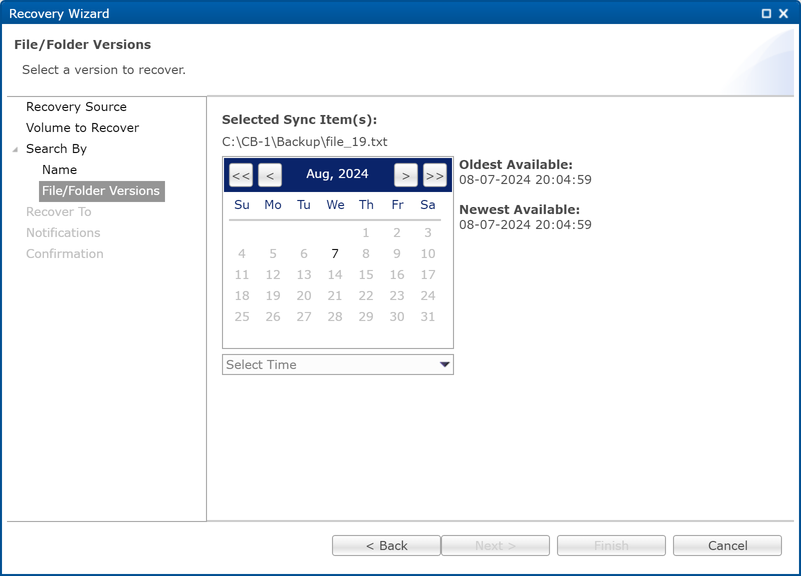This screenshot has height=576, width=801.
Task: Click day 25 in the calendar
Action: [x=242, y=317]
